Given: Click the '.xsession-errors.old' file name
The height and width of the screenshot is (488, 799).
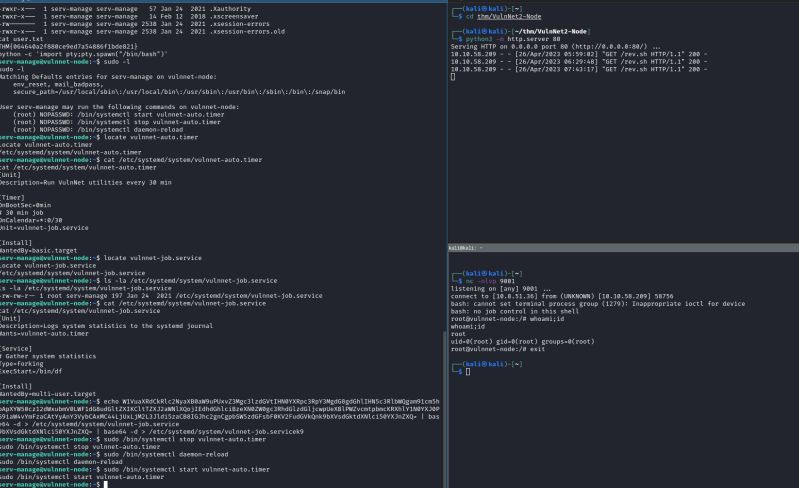Looking at the screenshot, I should (247, 32).
